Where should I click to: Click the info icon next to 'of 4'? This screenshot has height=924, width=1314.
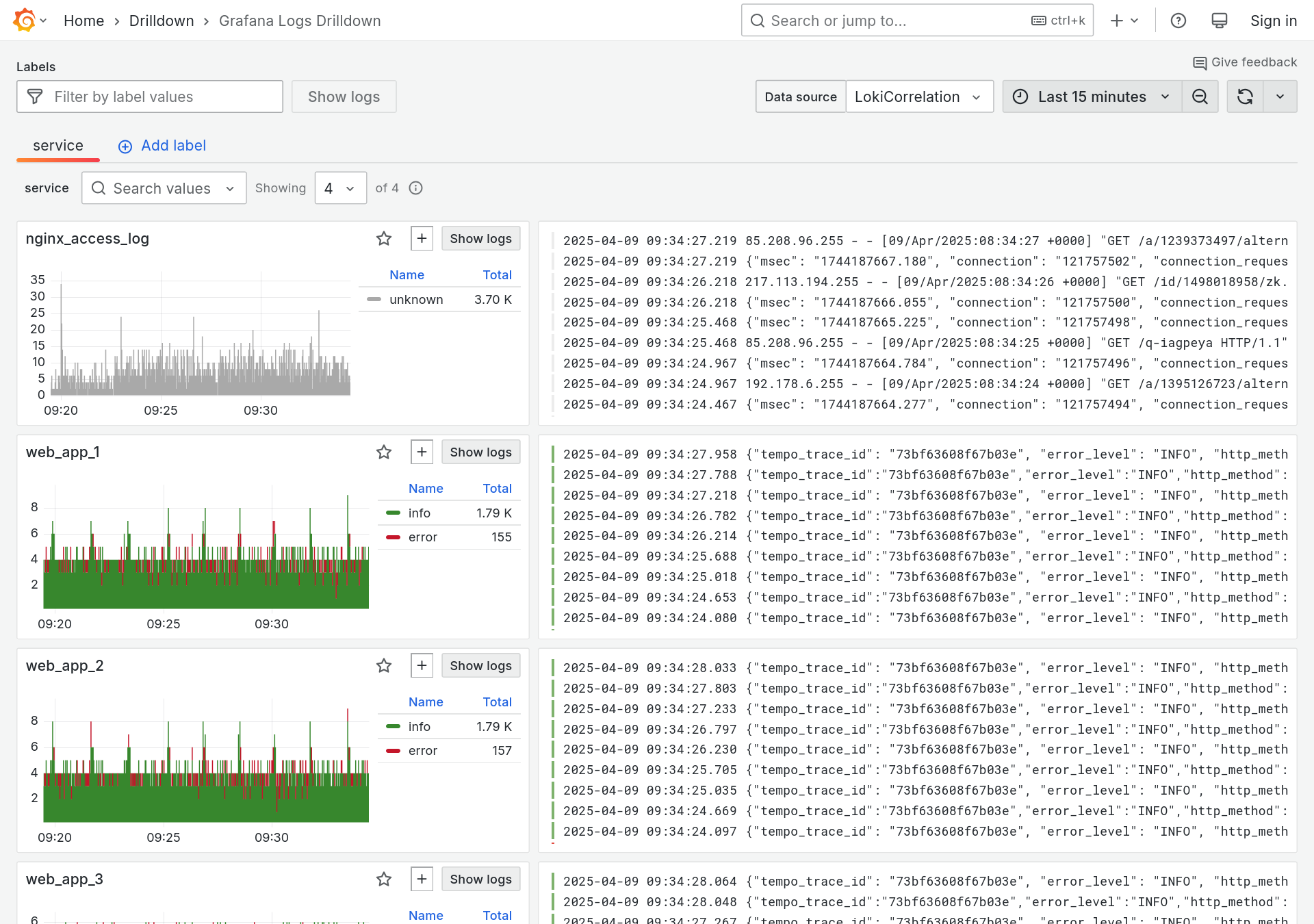click(x=415, y=188)
